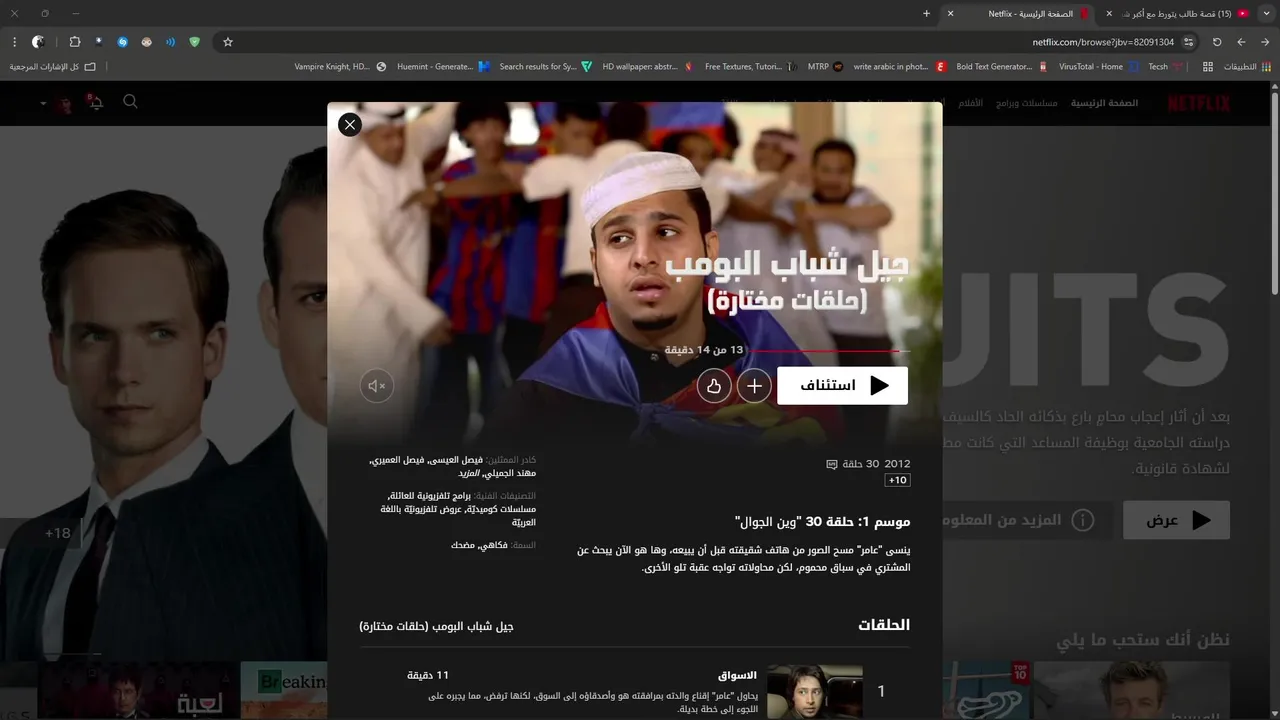Open all bookmarks folder كل الإشارات المرجعية
The width and height of the screenshot is (1280, 720).
pos(53,67)
